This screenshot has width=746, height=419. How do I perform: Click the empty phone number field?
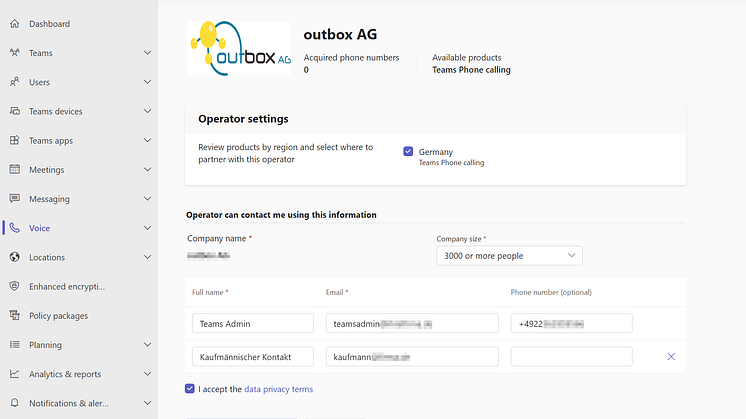(x=571, y=357)
